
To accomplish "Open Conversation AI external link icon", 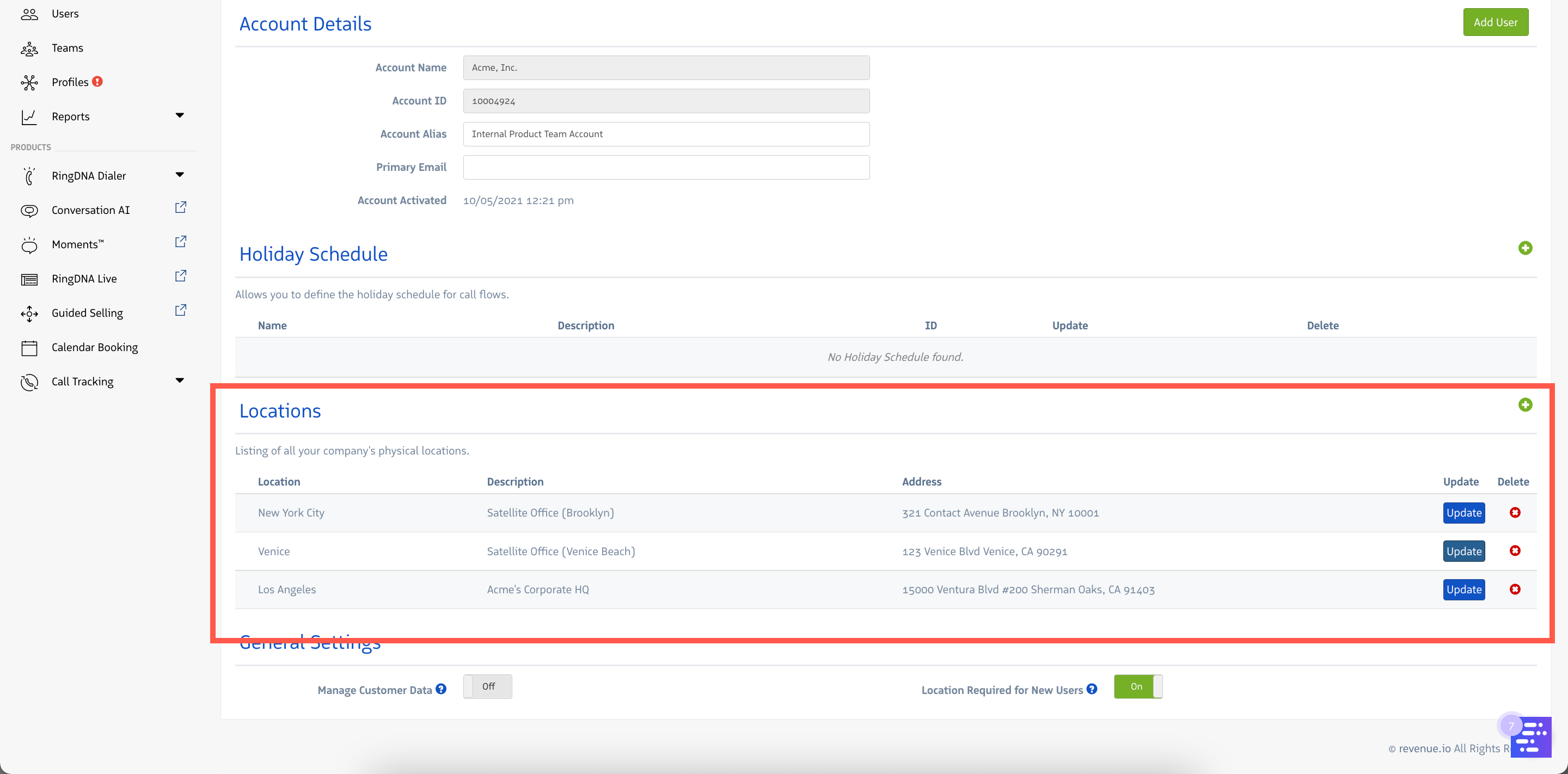I will (x=180, y=207).
